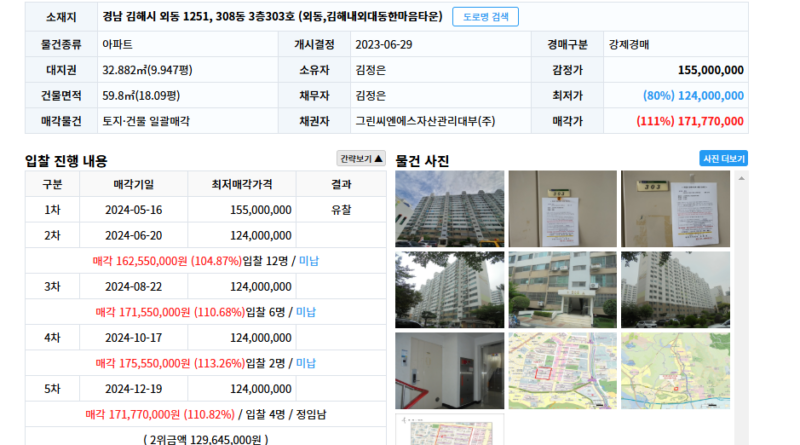
Task: Open the green regional map thumbnail
Action: pos(676,370)
